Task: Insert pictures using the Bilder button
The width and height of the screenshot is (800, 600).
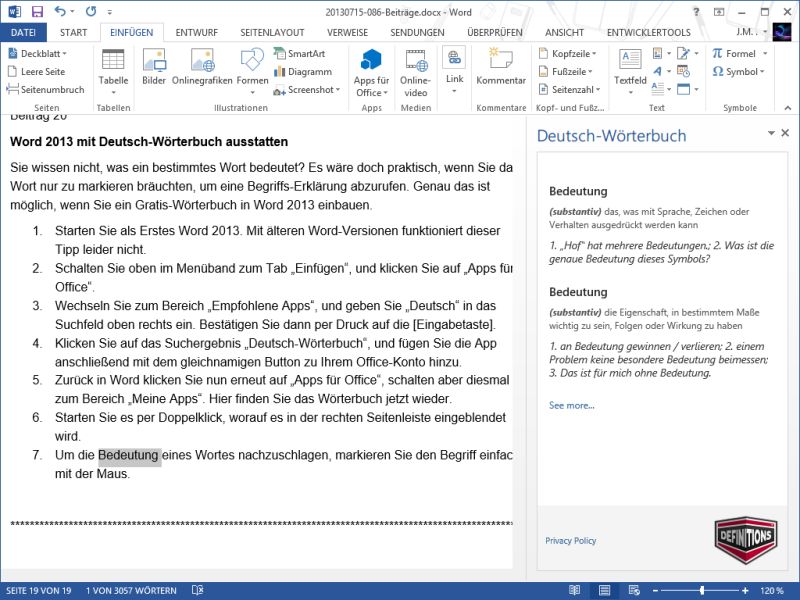Action: click(x=154, y=67)
